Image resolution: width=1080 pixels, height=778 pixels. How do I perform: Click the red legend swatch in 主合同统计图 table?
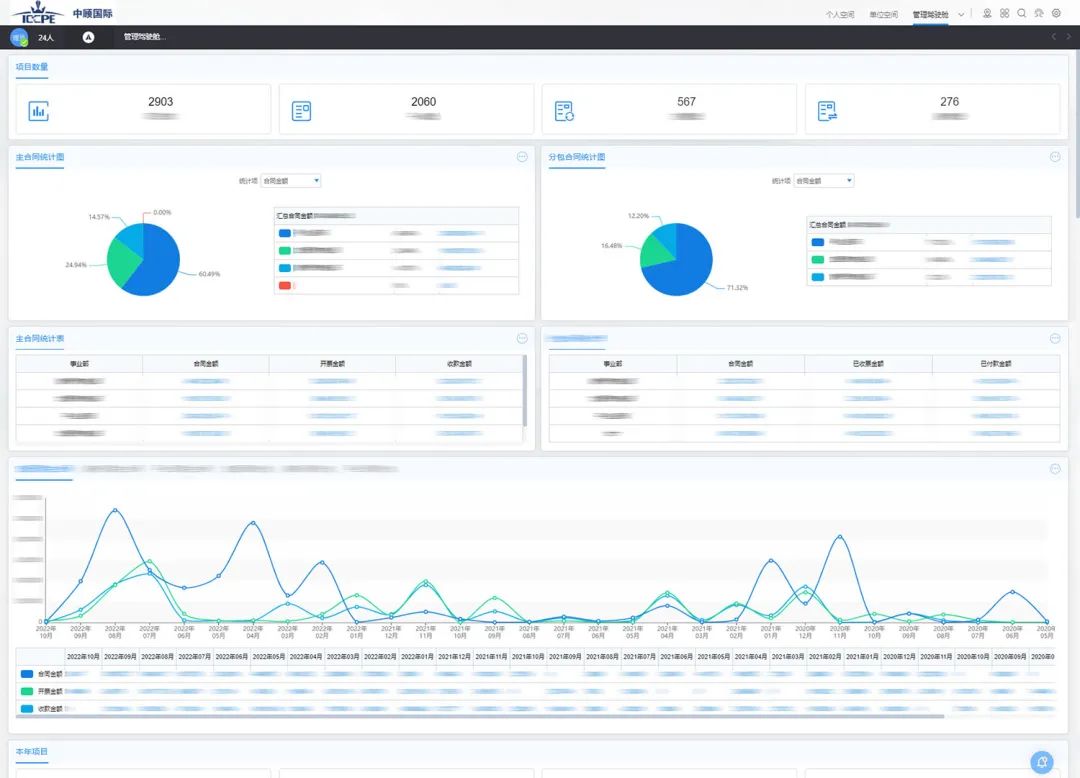point(284,285)
